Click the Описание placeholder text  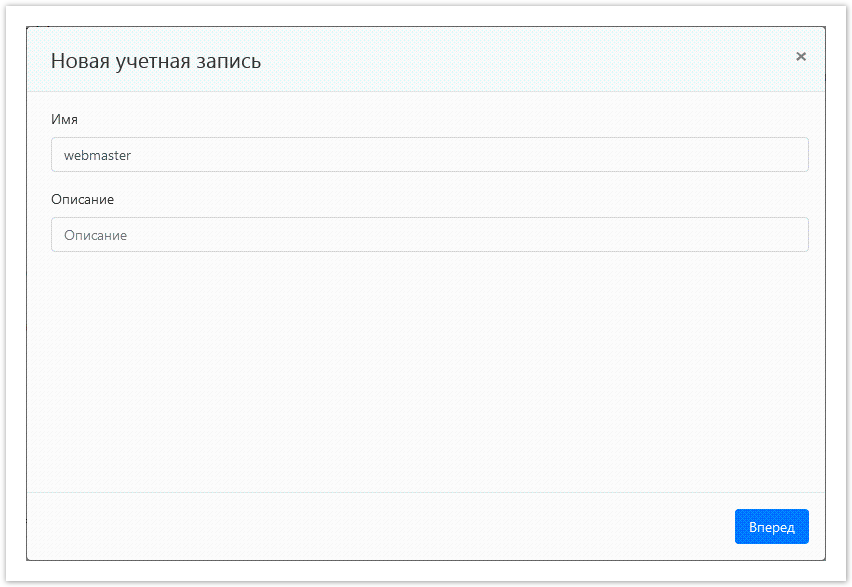click(95, 235)
